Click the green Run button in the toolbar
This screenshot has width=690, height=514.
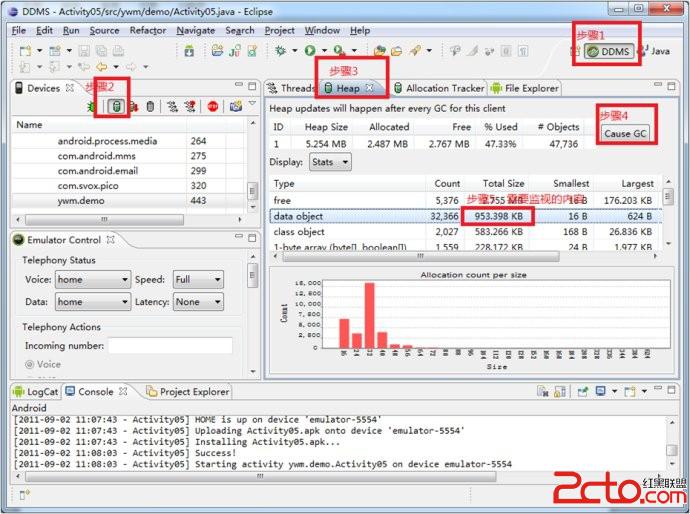tap(311, 50)
